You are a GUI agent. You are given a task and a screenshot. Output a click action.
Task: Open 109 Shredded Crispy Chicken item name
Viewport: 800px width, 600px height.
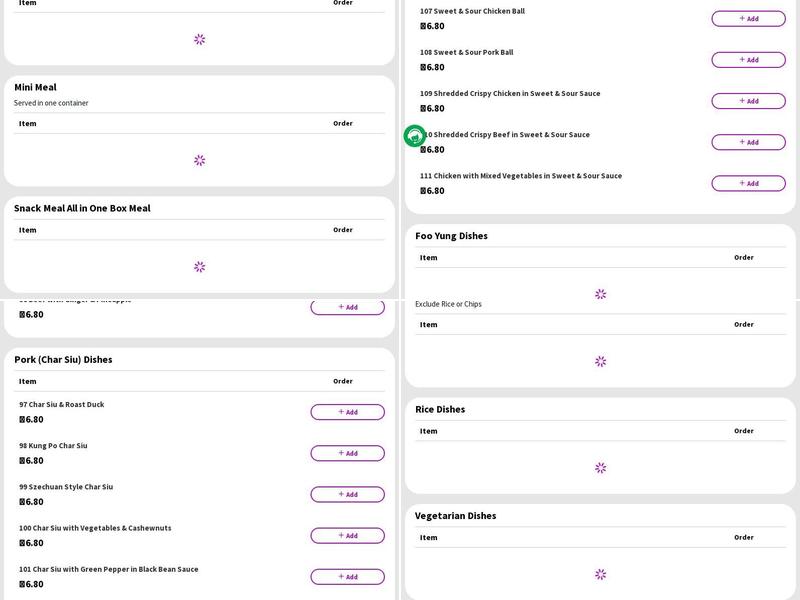click(510, 94)
